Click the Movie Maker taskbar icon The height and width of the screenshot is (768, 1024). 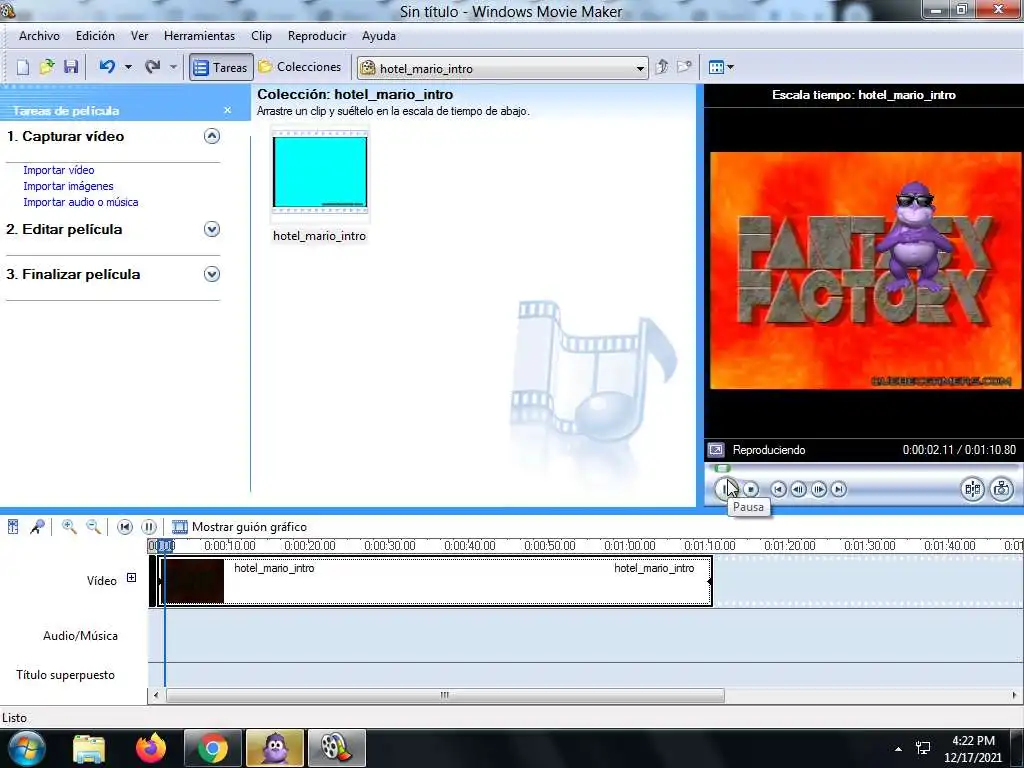(336, 748)
